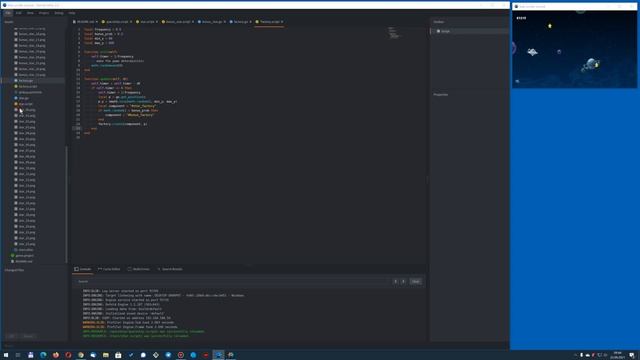Open the Help menu
The image size is (640, 360).
[x=72, y=13]
